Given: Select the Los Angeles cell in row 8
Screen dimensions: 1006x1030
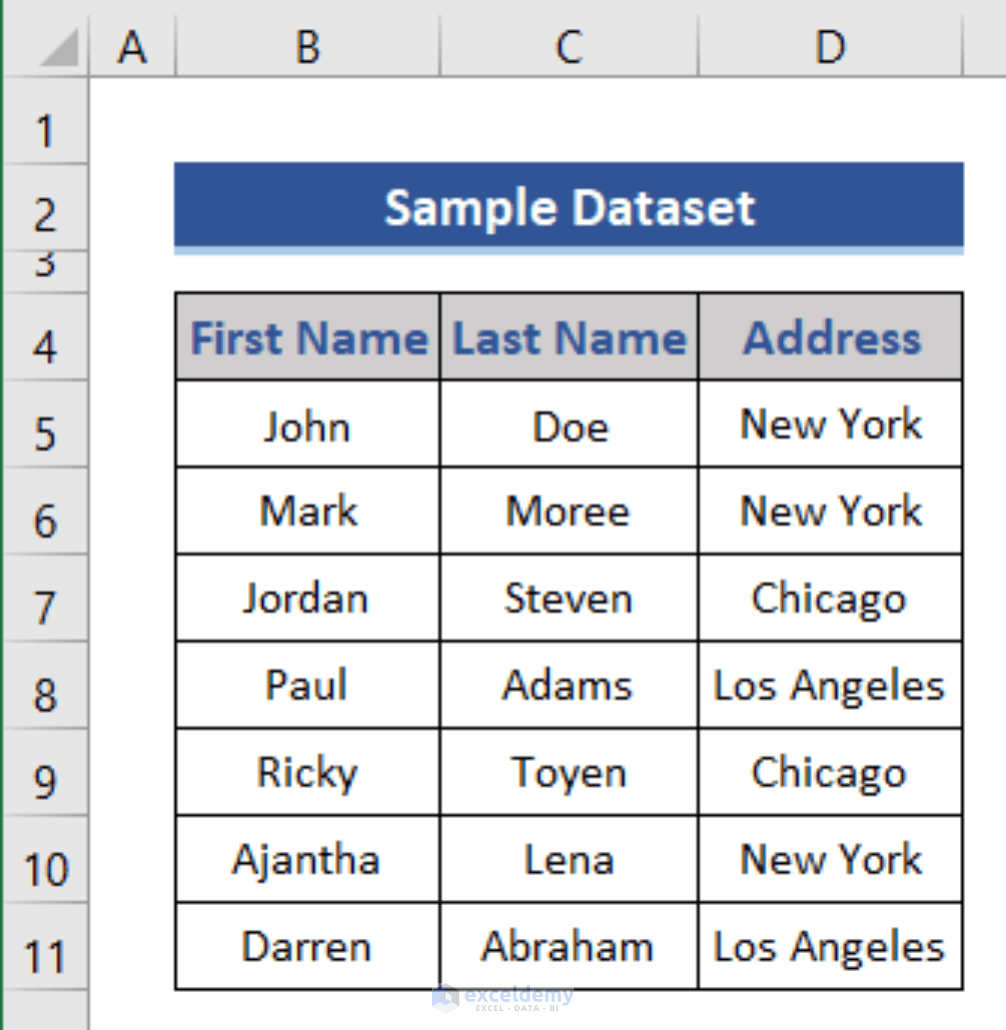Looking at the screenshot, I should [x=829, y=685].
